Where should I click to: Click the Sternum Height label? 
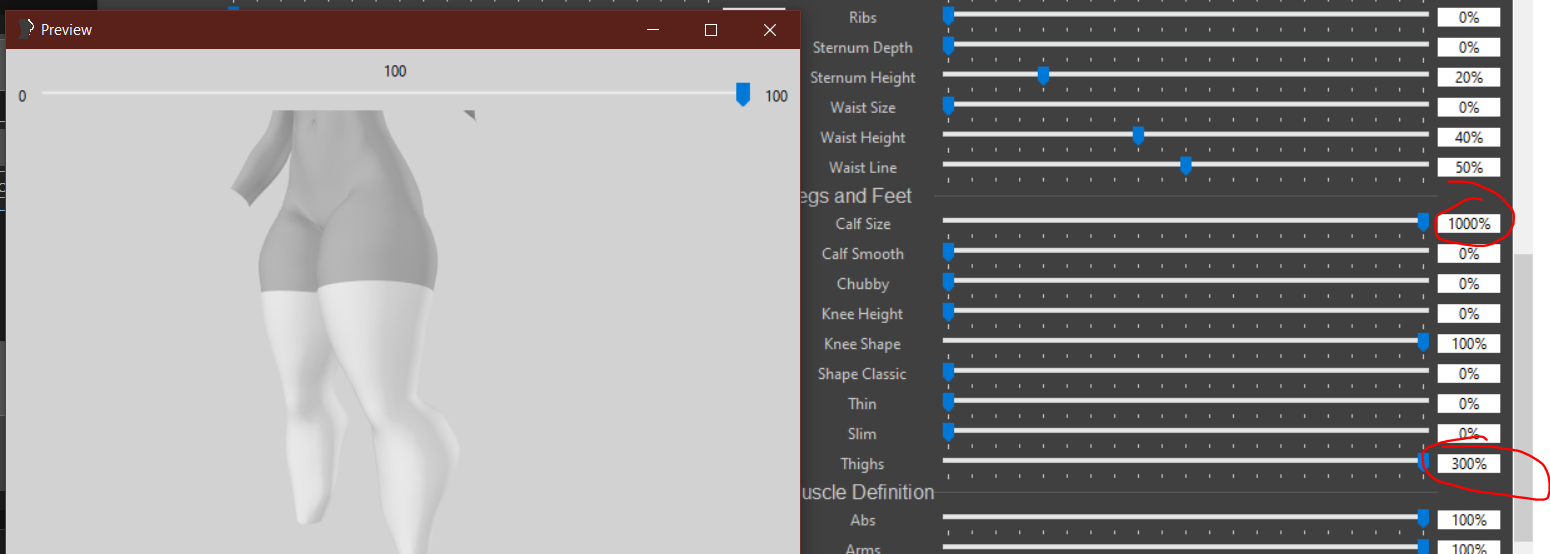862,77
